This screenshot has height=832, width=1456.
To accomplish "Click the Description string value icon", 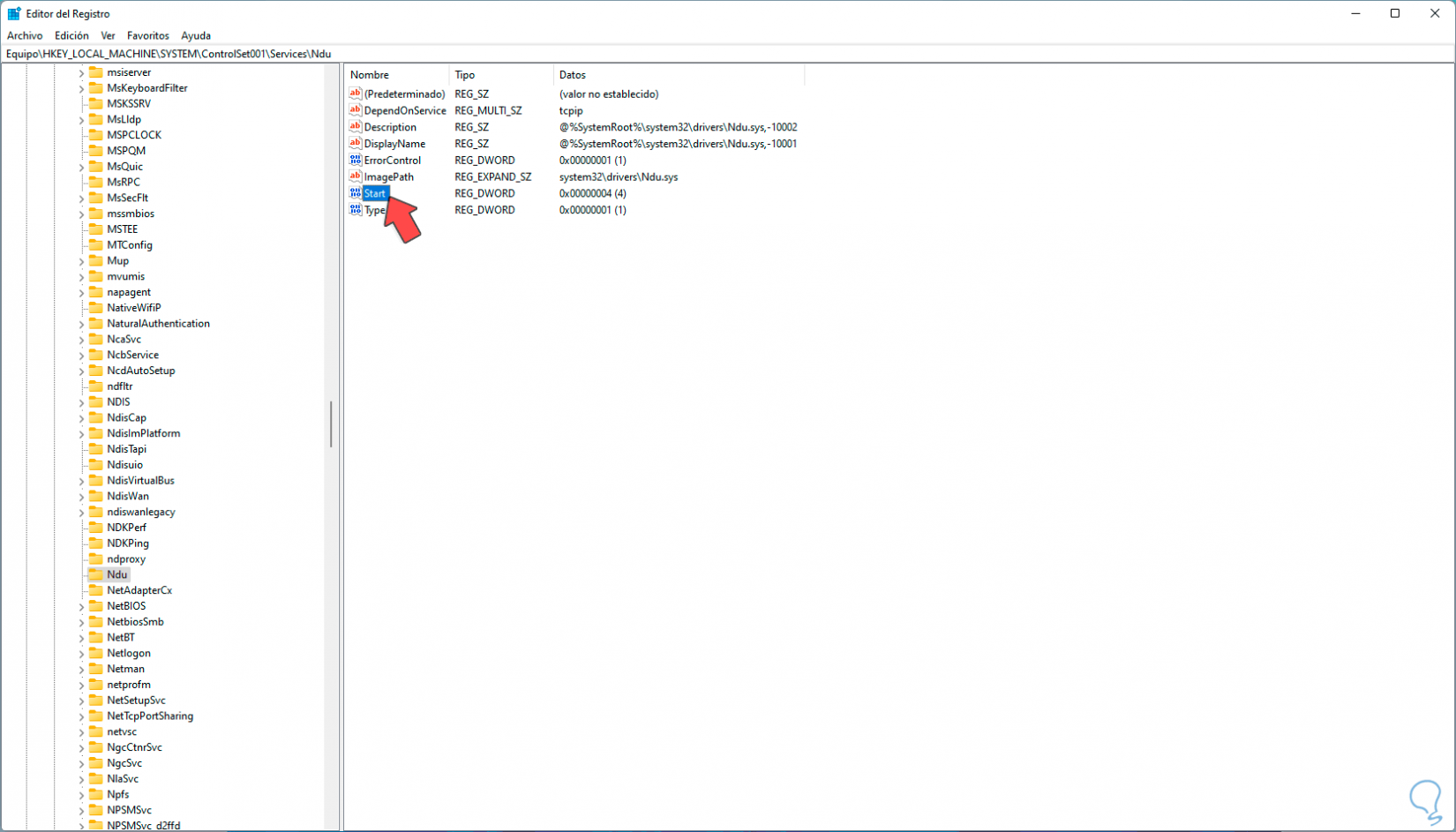I will (x=356, y=127).
